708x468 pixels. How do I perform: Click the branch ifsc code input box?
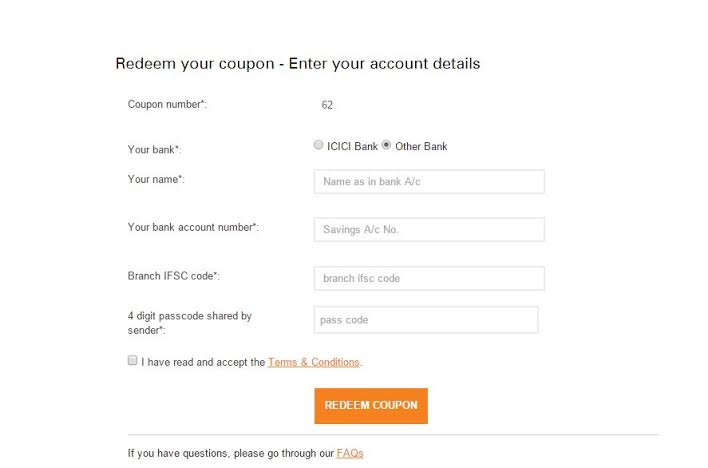click(x=429, y=278)
